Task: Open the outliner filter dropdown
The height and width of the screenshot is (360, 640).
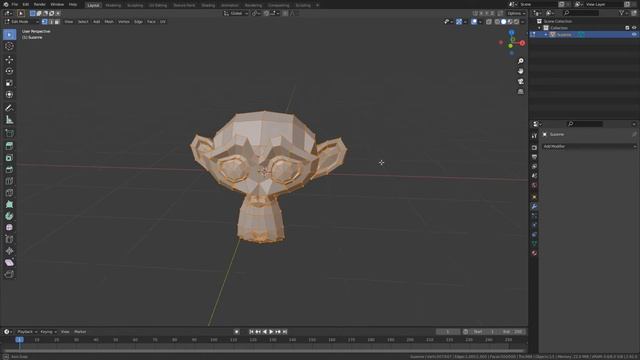Action: tap(623, 13)
